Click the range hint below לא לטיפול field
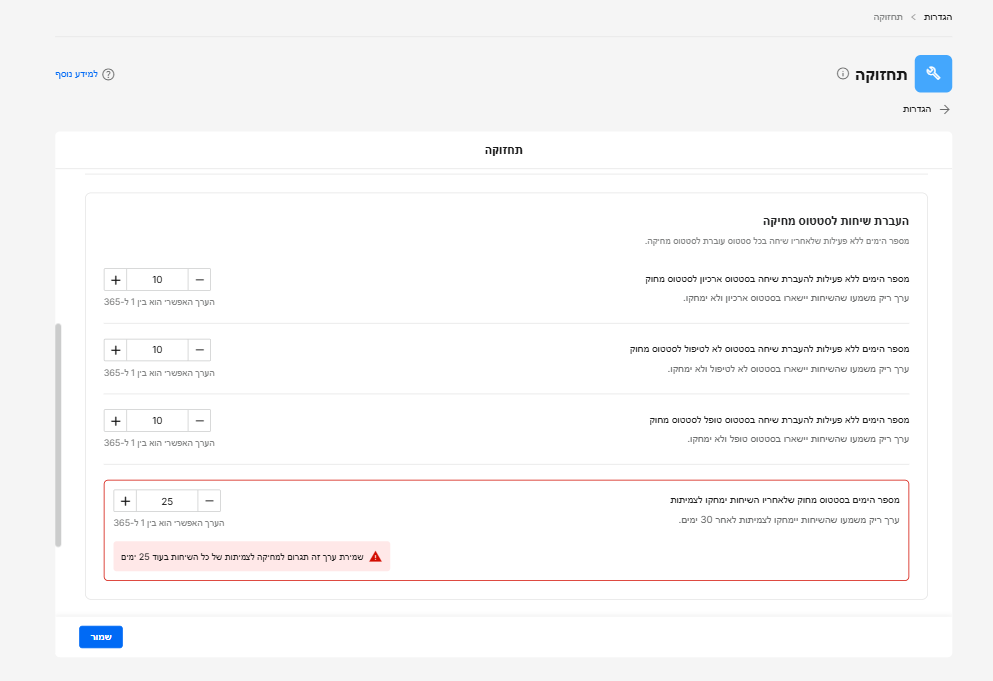Screen dimensions: 993x681 pos(159,372)
